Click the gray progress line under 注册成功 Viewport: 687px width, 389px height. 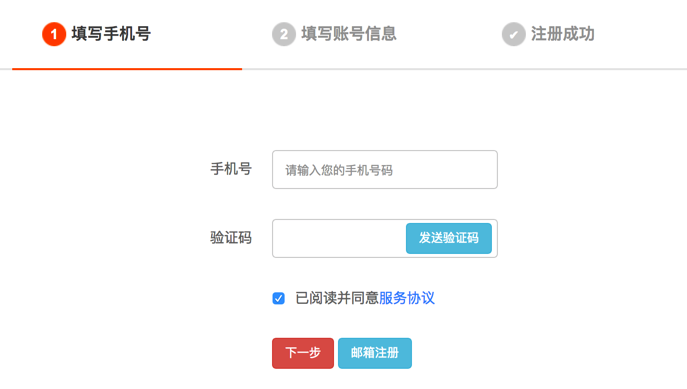[579, 69]
